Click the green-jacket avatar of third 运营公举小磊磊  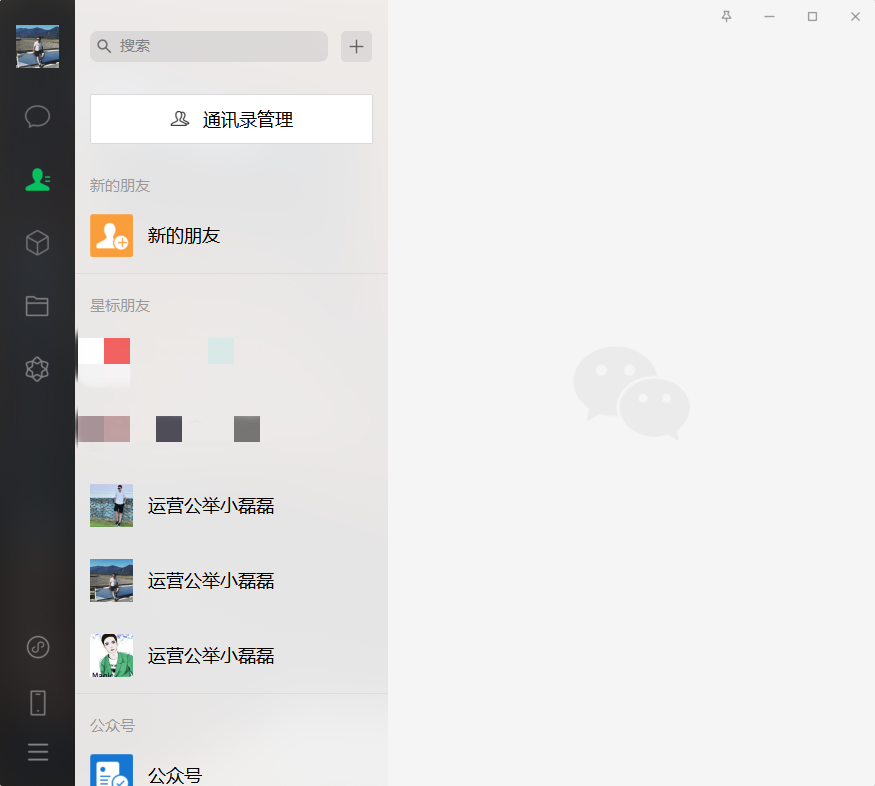pos(111,656)
